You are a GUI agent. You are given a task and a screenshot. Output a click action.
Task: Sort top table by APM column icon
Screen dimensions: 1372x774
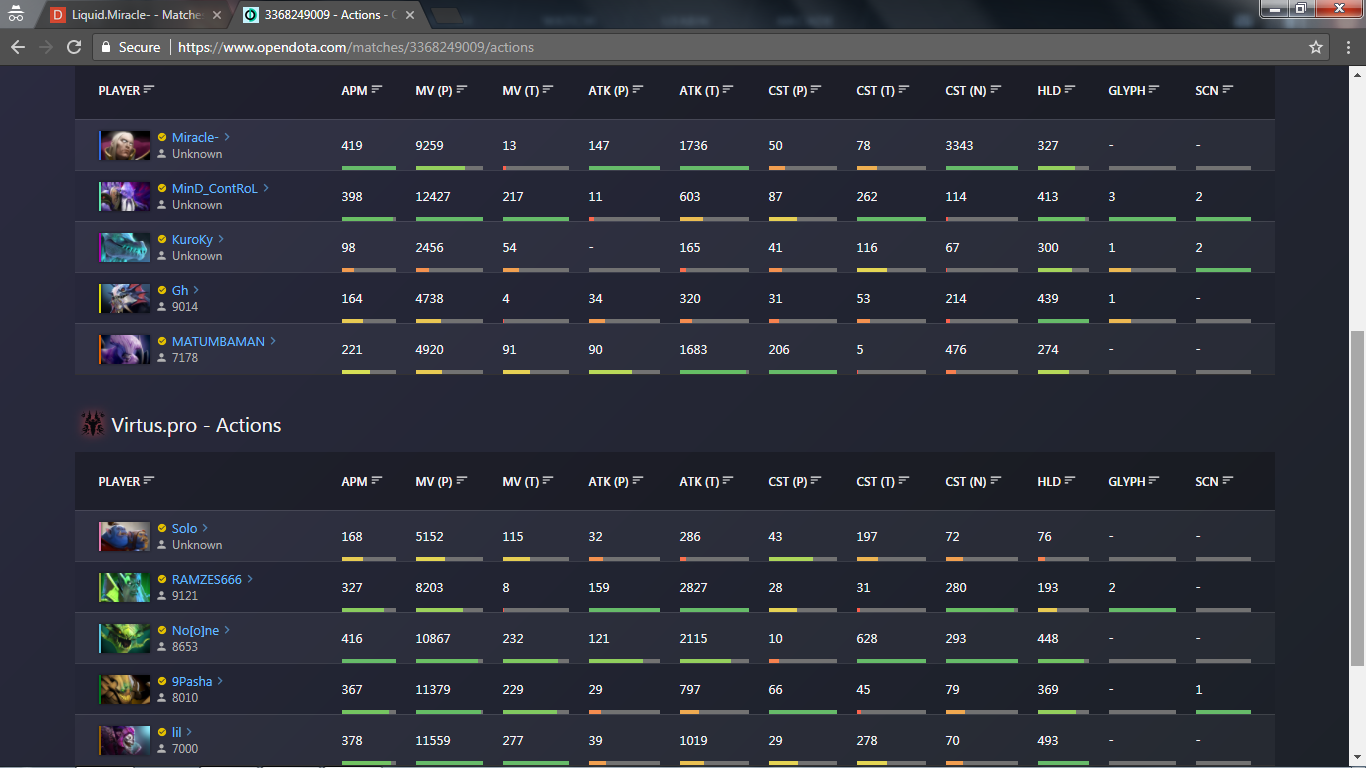coord(377,90)
